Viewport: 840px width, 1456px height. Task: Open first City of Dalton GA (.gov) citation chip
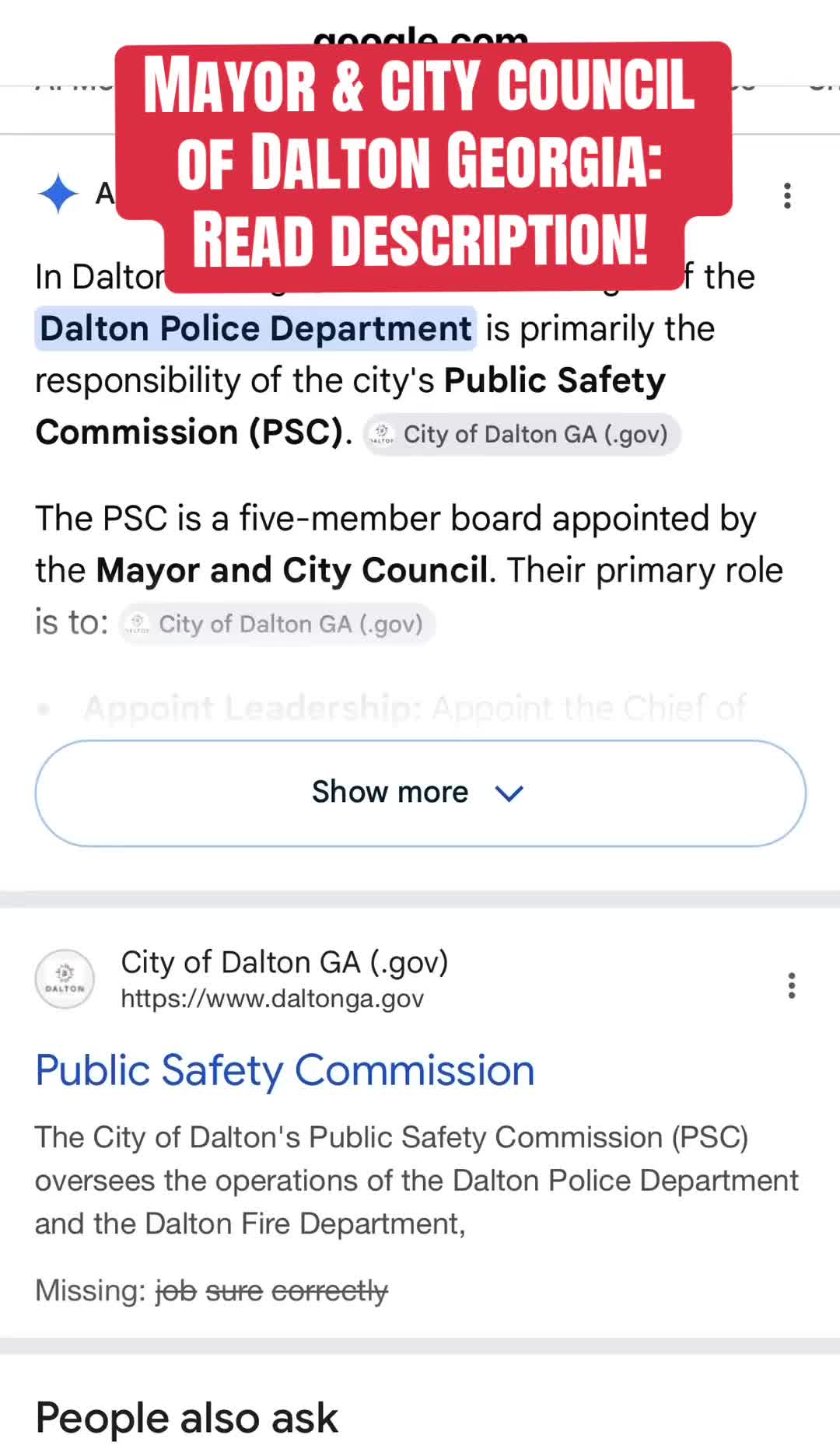[522, 434]
